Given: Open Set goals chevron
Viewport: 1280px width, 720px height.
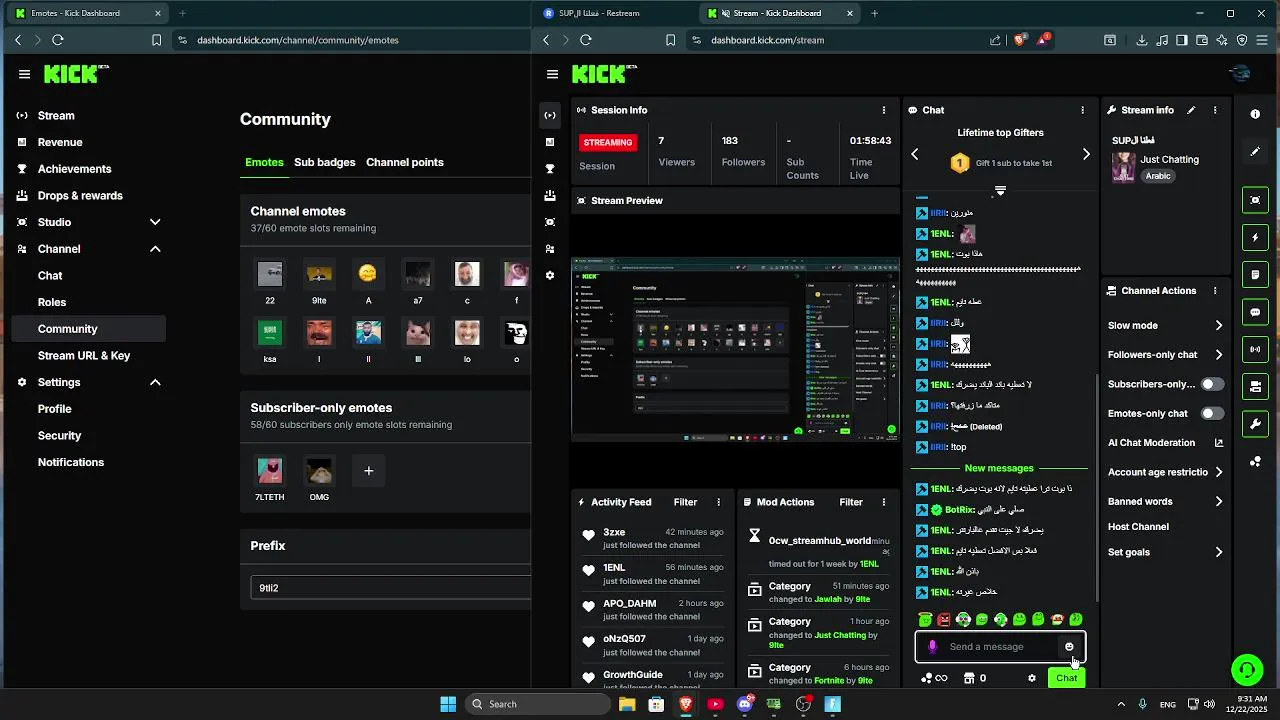Looking at the screenshot, I should (x=1219, y=552).
